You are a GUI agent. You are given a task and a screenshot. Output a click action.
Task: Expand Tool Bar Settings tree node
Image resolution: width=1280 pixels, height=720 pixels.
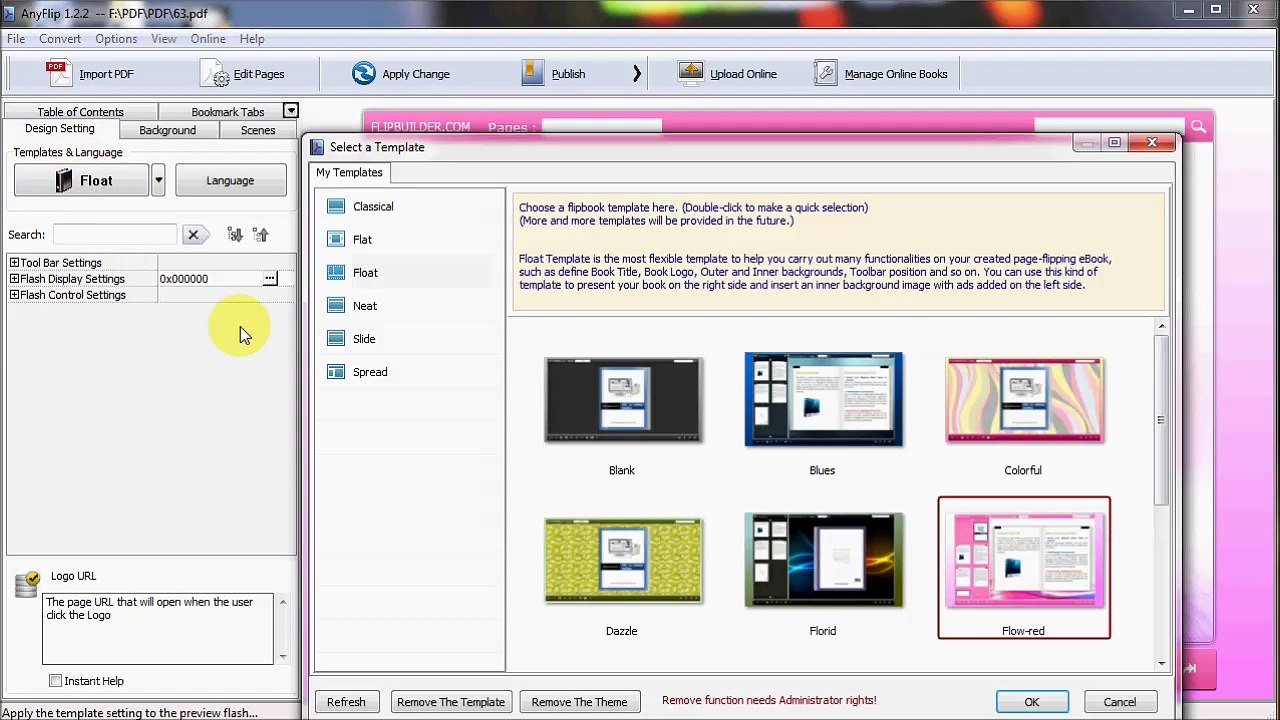click(x=14, y=263)
